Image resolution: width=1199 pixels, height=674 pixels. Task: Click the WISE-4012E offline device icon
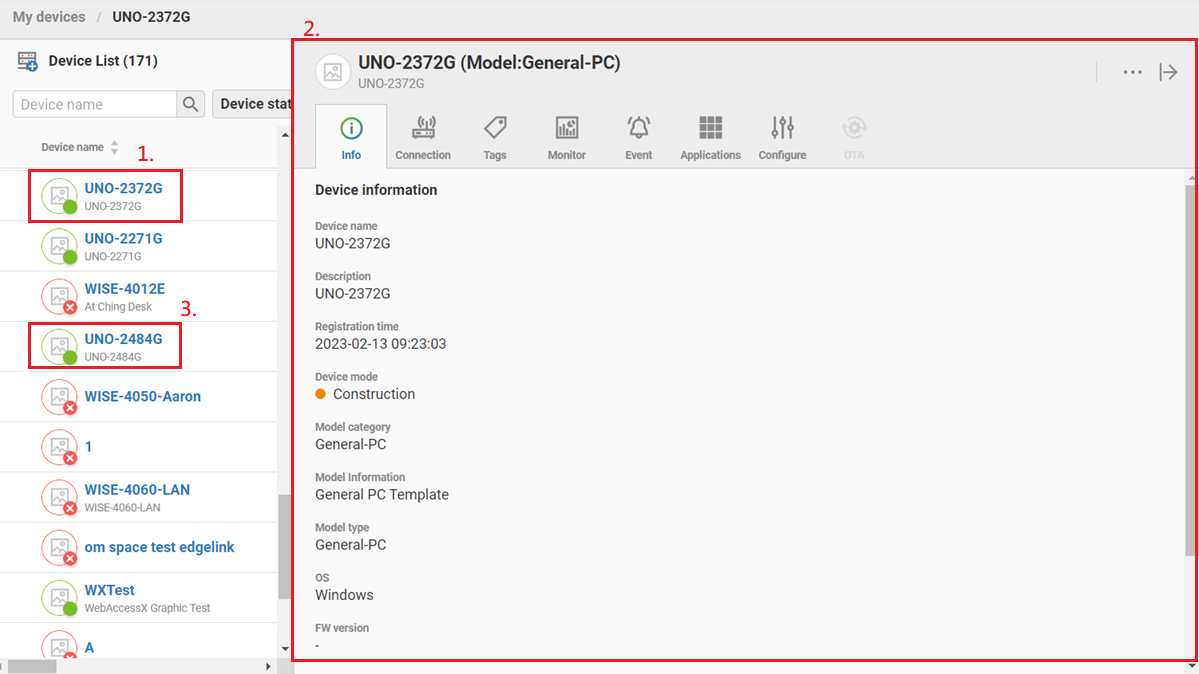click(x=59, y=297)
